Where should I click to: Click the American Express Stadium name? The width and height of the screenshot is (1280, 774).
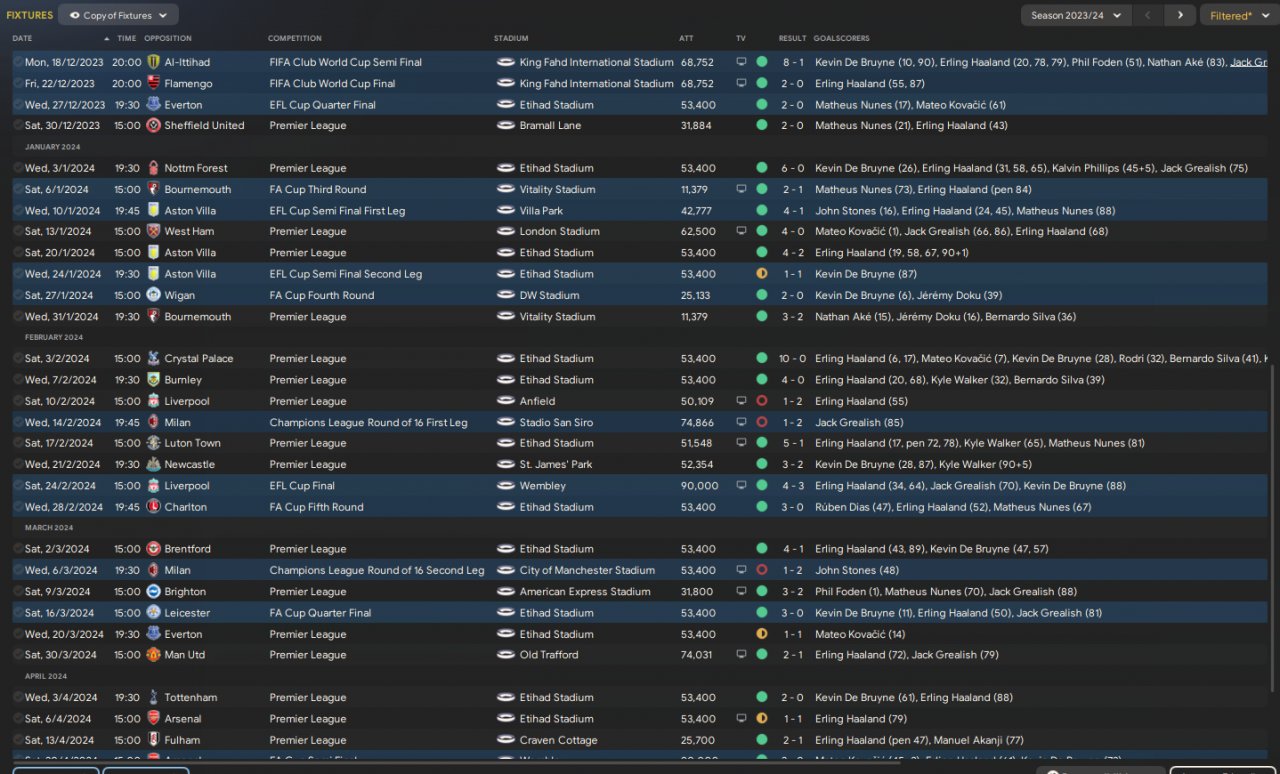(585, 592)
